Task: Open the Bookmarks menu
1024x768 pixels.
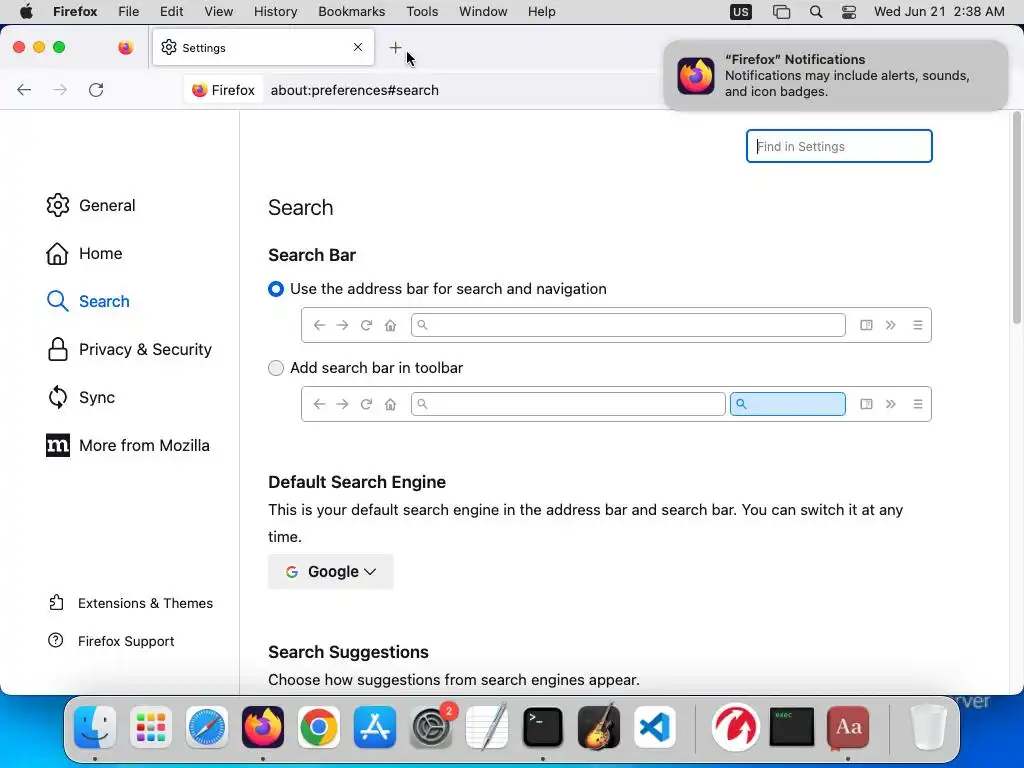Action: click(x=352, y=12)
